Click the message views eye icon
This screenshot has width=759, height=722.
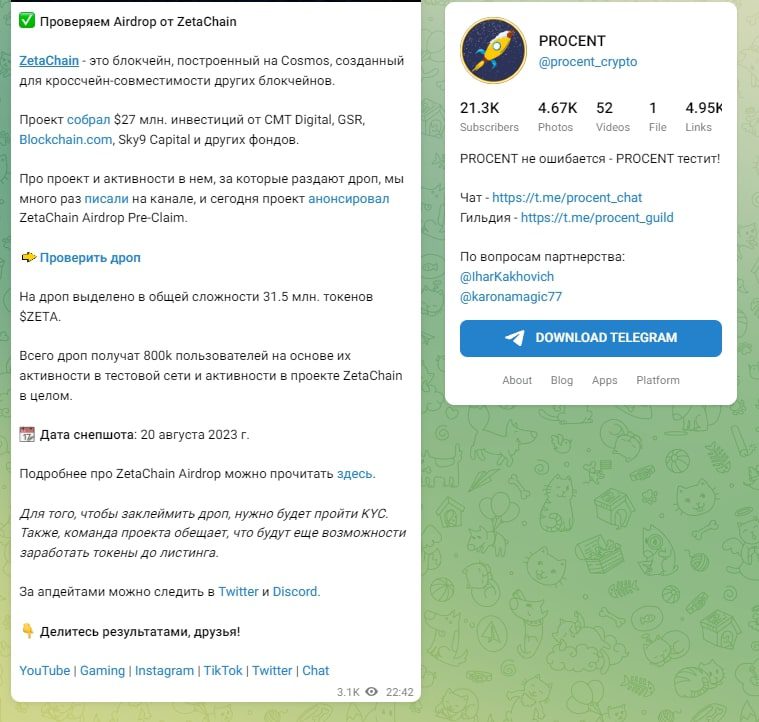coord(372,691)
